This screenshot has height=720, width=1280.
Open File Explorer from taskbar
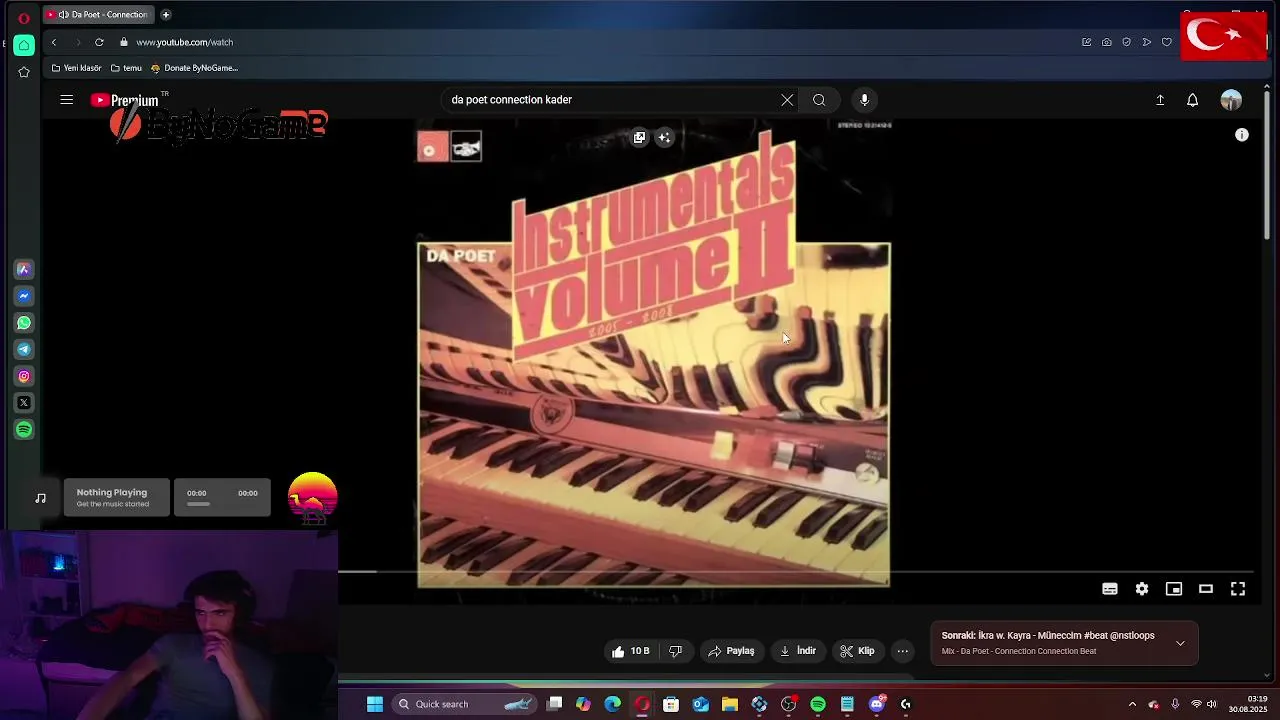pyautogui.click(x=730, y=704)
